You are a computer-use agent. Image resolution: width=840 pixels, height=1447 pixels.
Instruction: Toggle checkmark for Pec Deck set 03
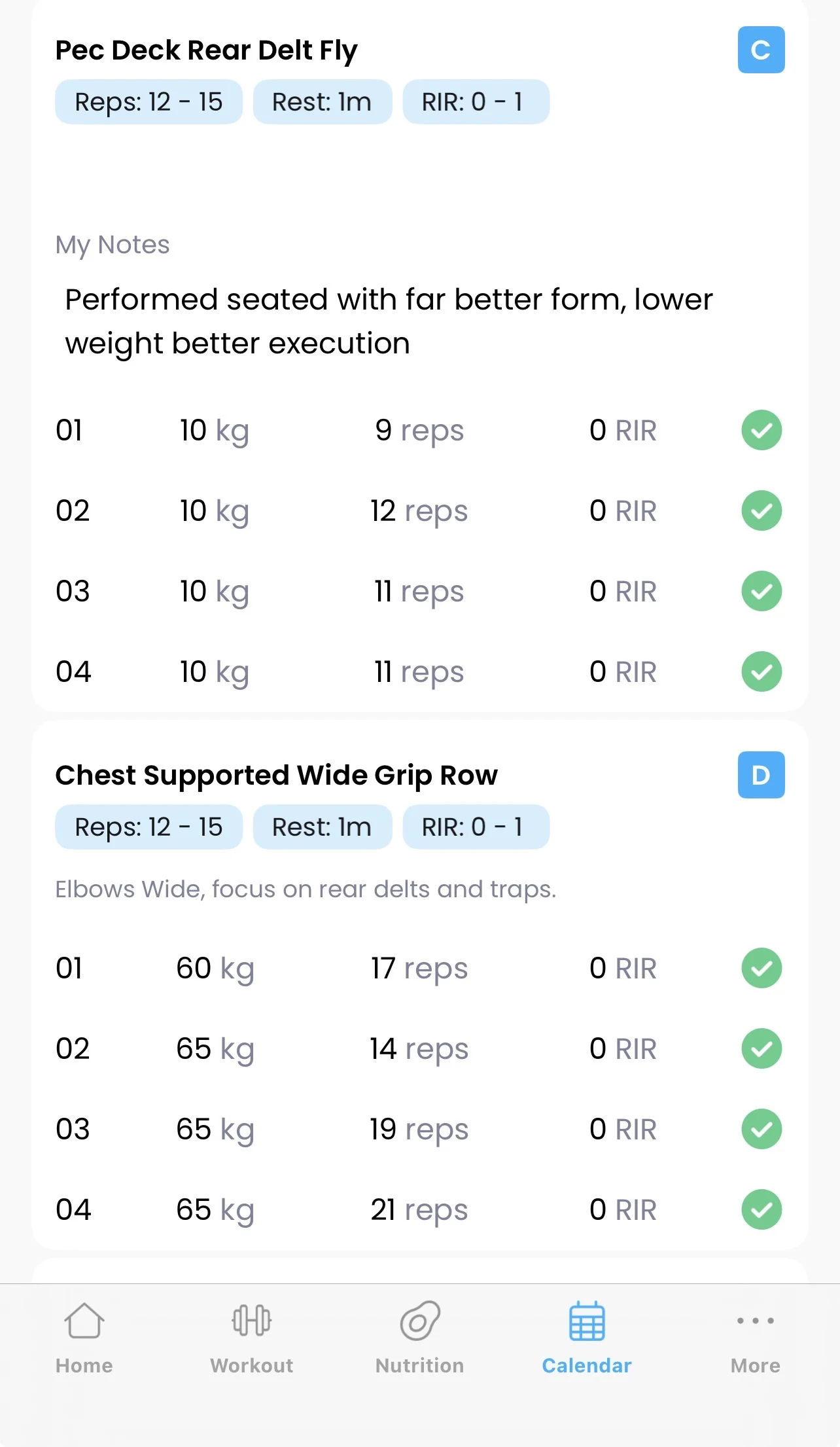tap(761, 591)
